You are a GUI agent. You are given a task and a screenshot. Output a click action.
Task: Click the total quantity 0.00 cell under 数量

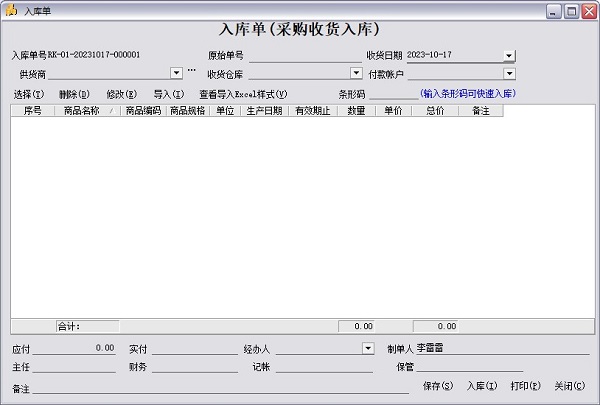pyautogui.click(x=356, y=327)
